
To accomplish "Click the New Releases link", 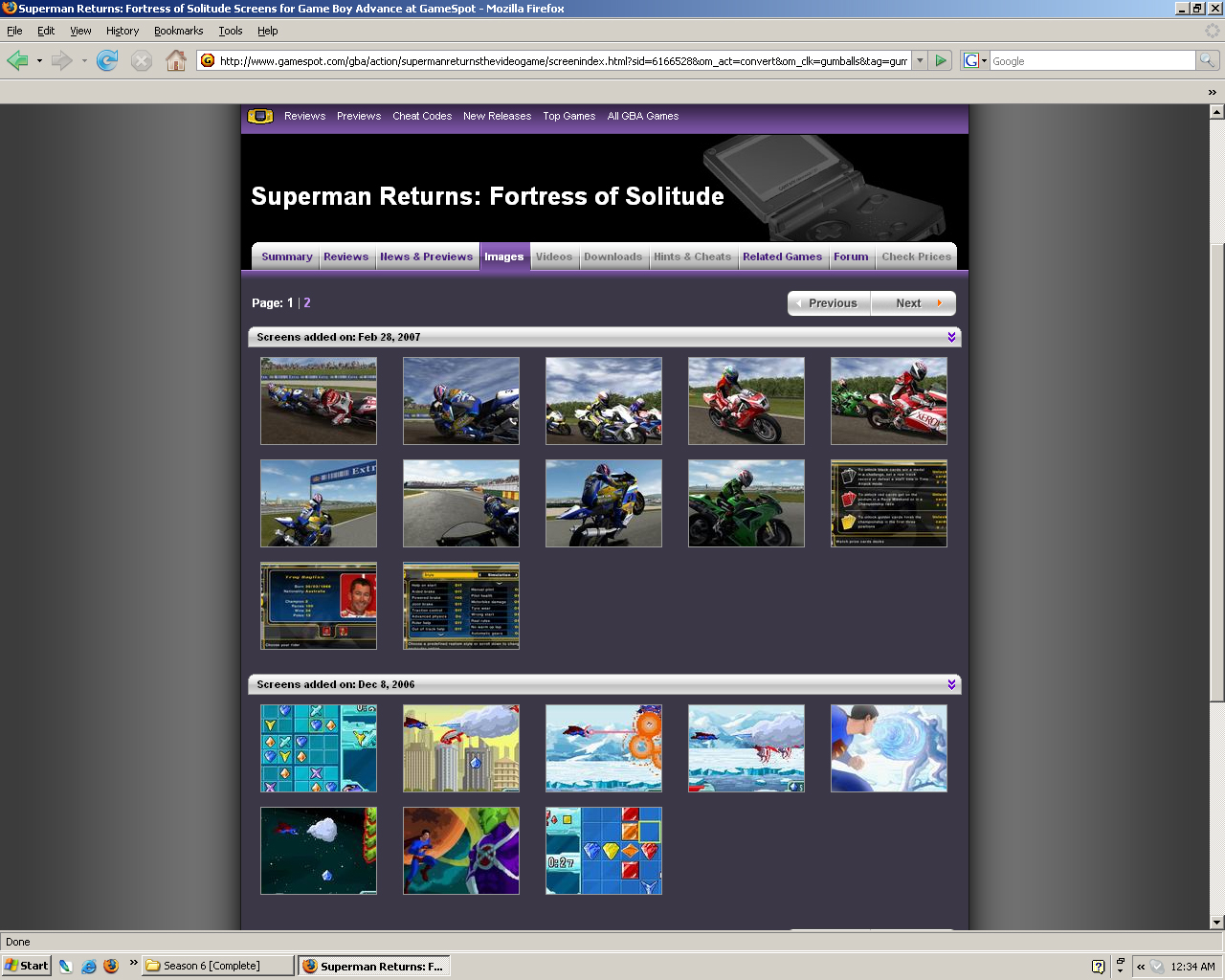I will pyautogui.click(x=497, y=116).
